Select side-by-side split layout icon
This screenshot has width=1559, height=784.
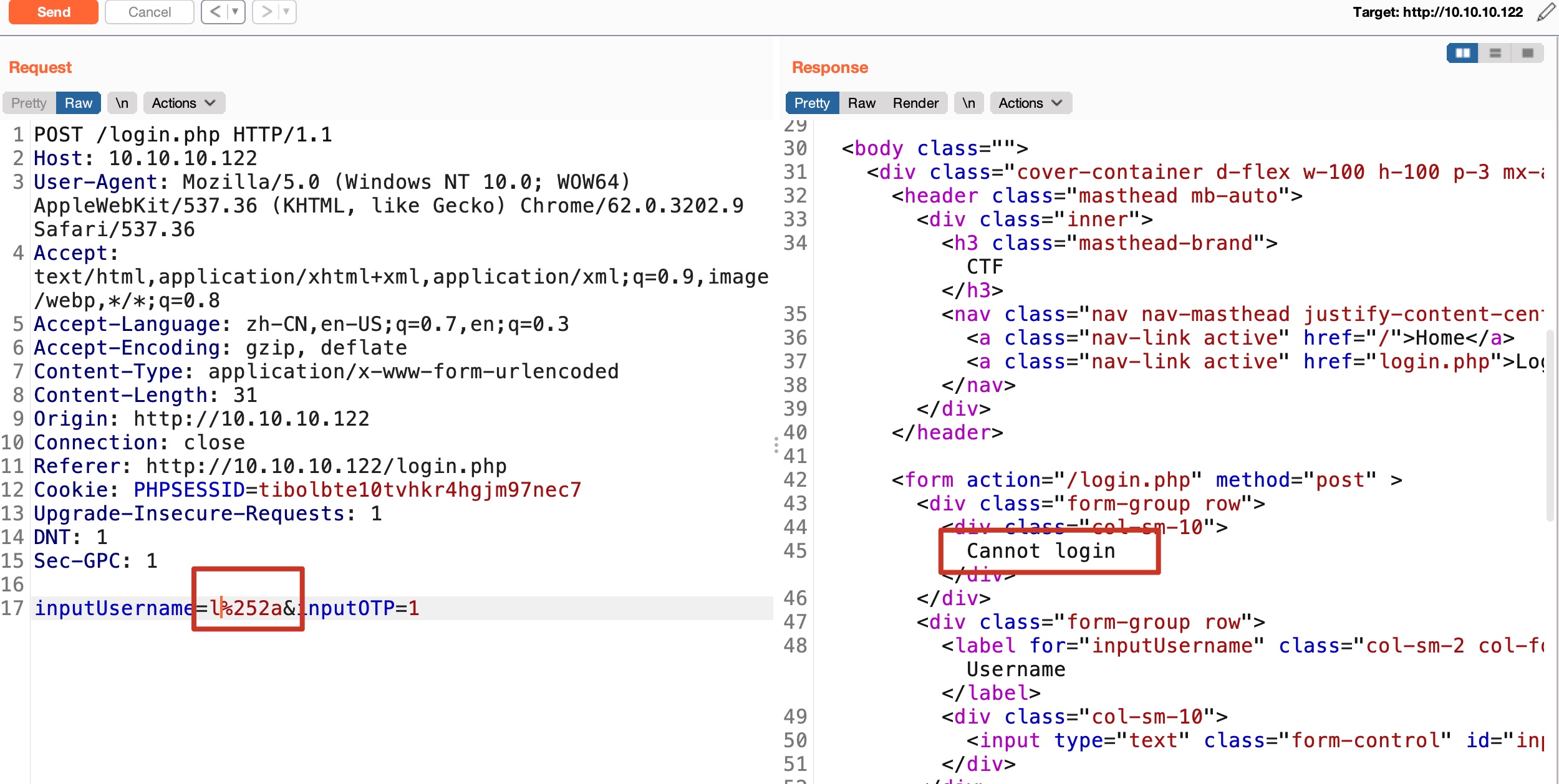tap(1462, 53)
